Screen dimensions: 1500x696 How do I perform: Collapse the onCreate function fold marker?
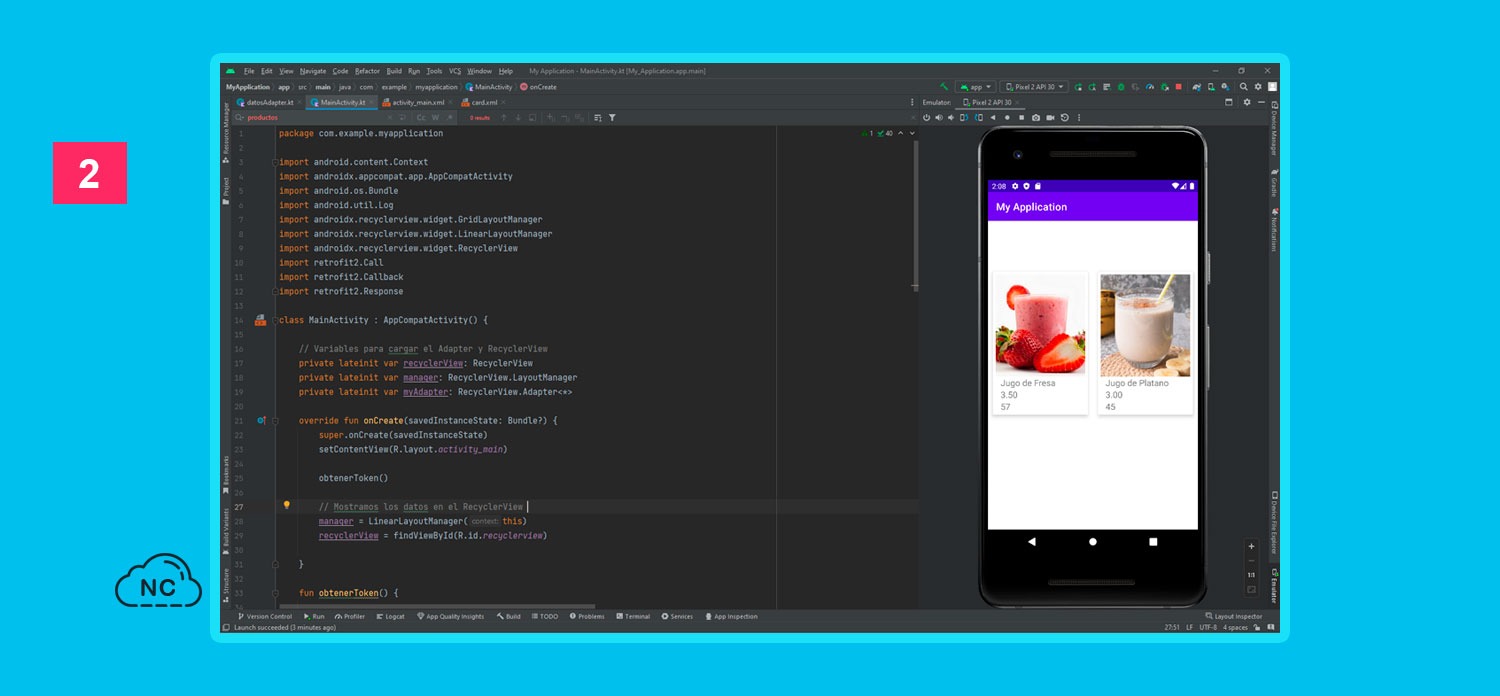click(x=276, y=421)
